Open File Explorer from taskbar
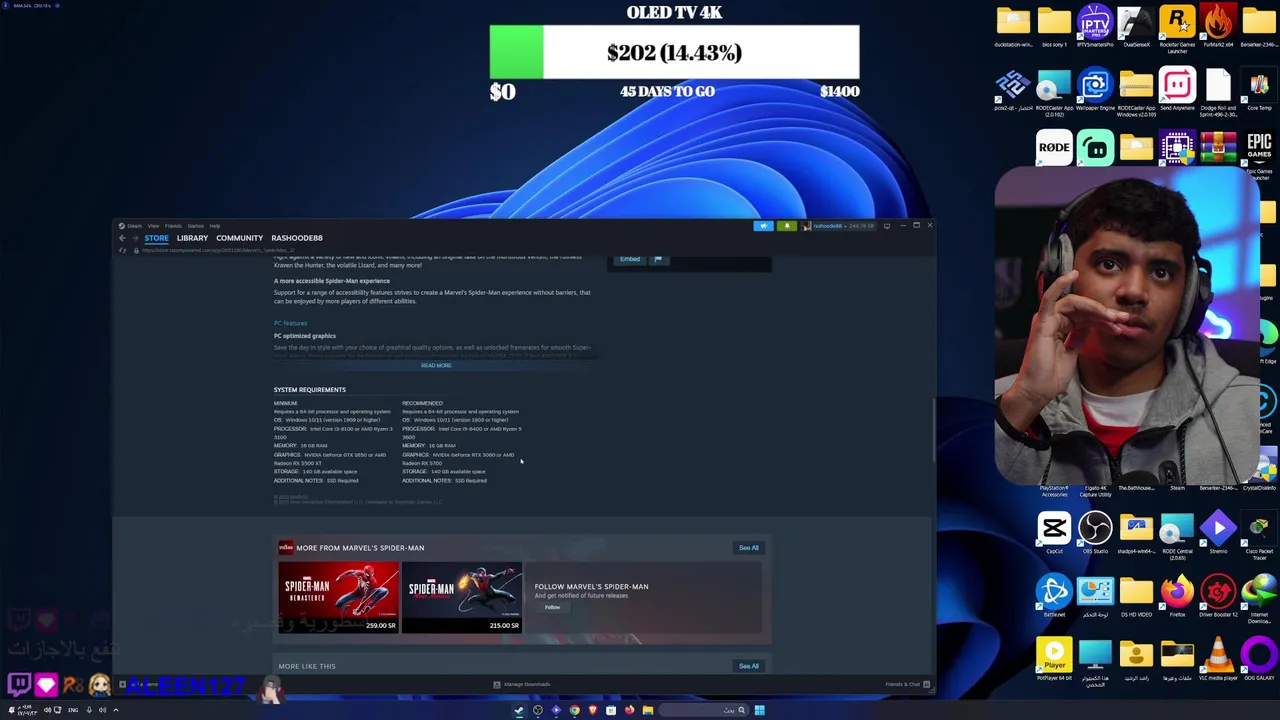This screenshot has height=720, width=1280. click(x=648, y=710)
